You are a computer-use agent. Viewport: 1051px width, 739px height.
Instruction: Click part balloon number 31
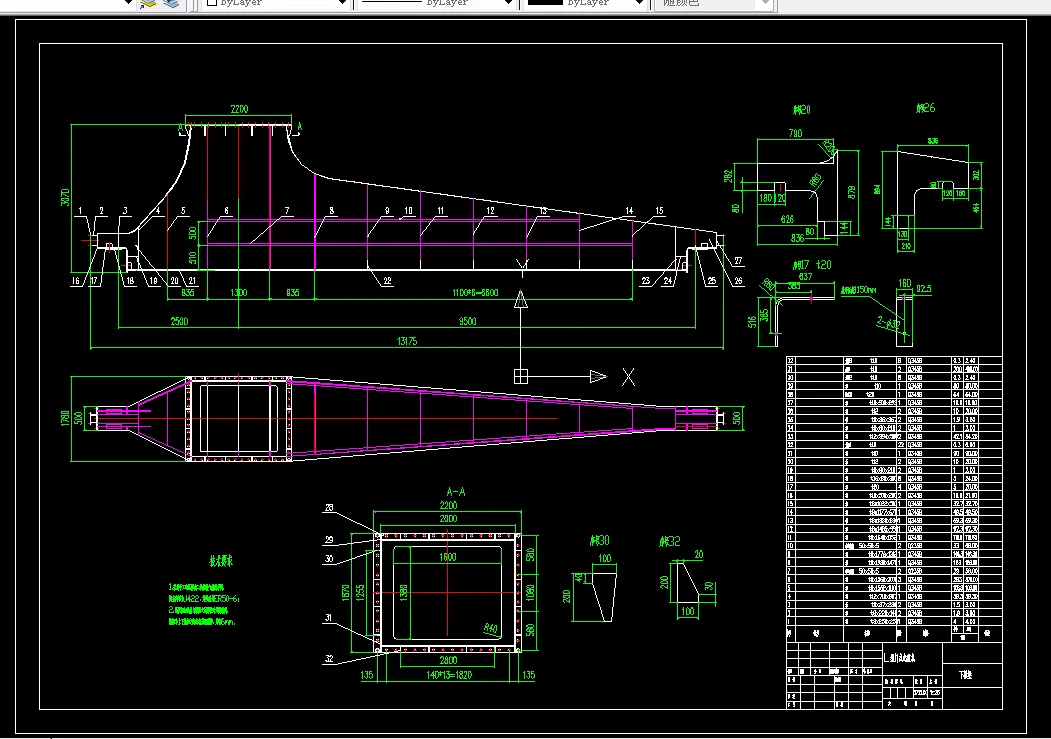point(329,618)
